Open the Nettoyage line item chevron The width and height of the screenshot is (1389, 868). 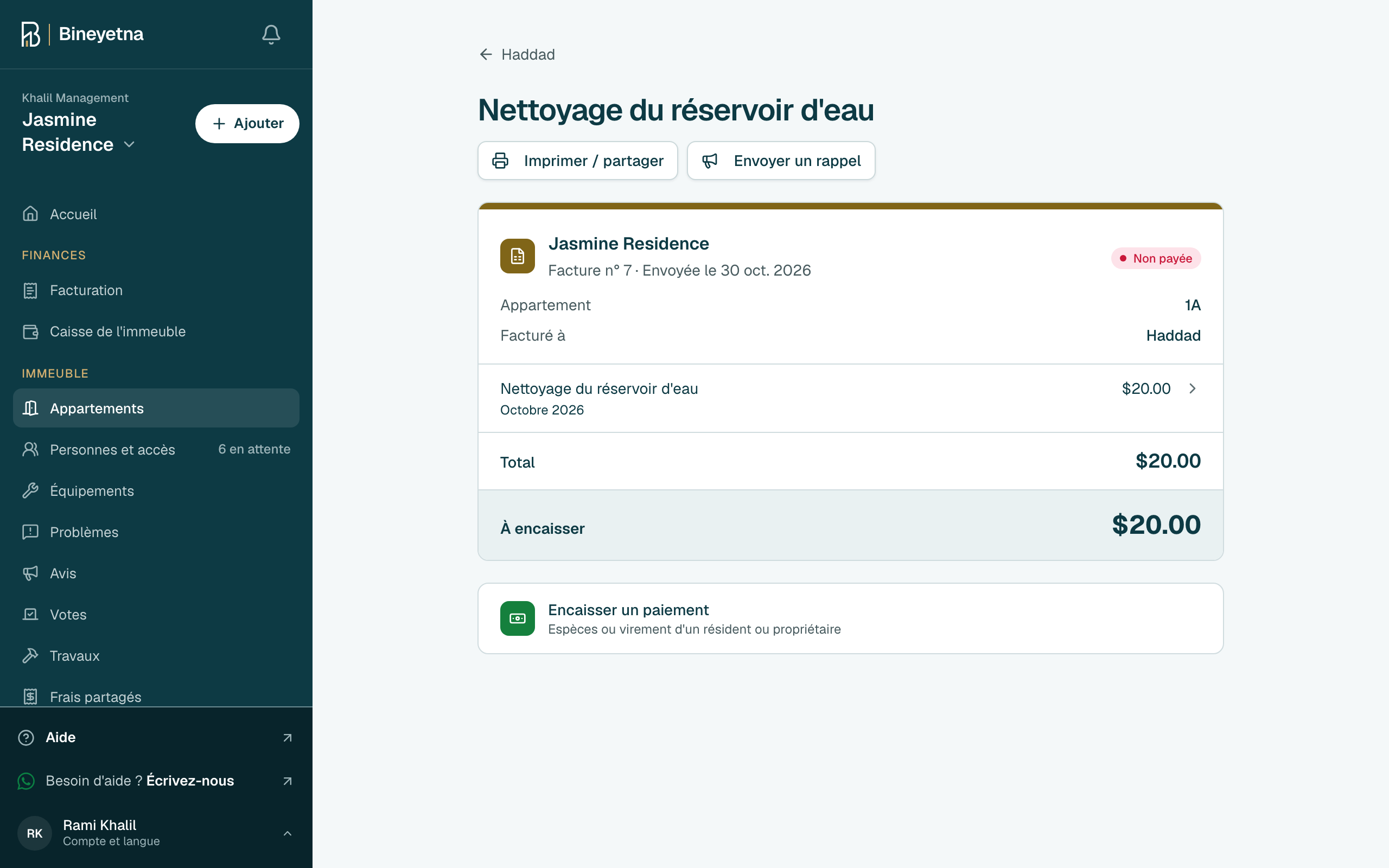click(x=1193, y=388)
